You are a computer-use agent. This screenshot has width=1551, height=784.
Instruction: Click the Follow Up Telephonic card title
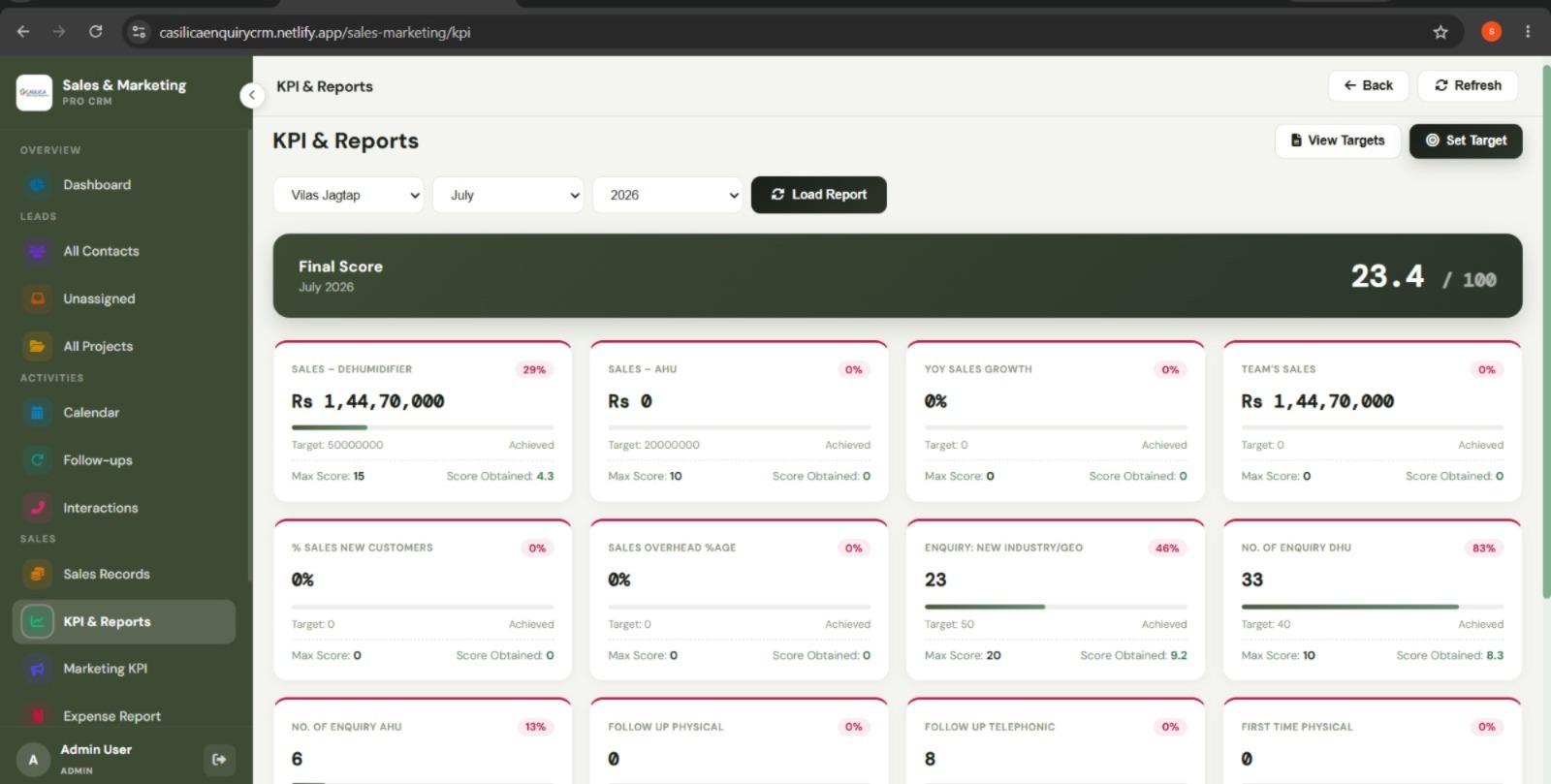[x=990, y=727]
